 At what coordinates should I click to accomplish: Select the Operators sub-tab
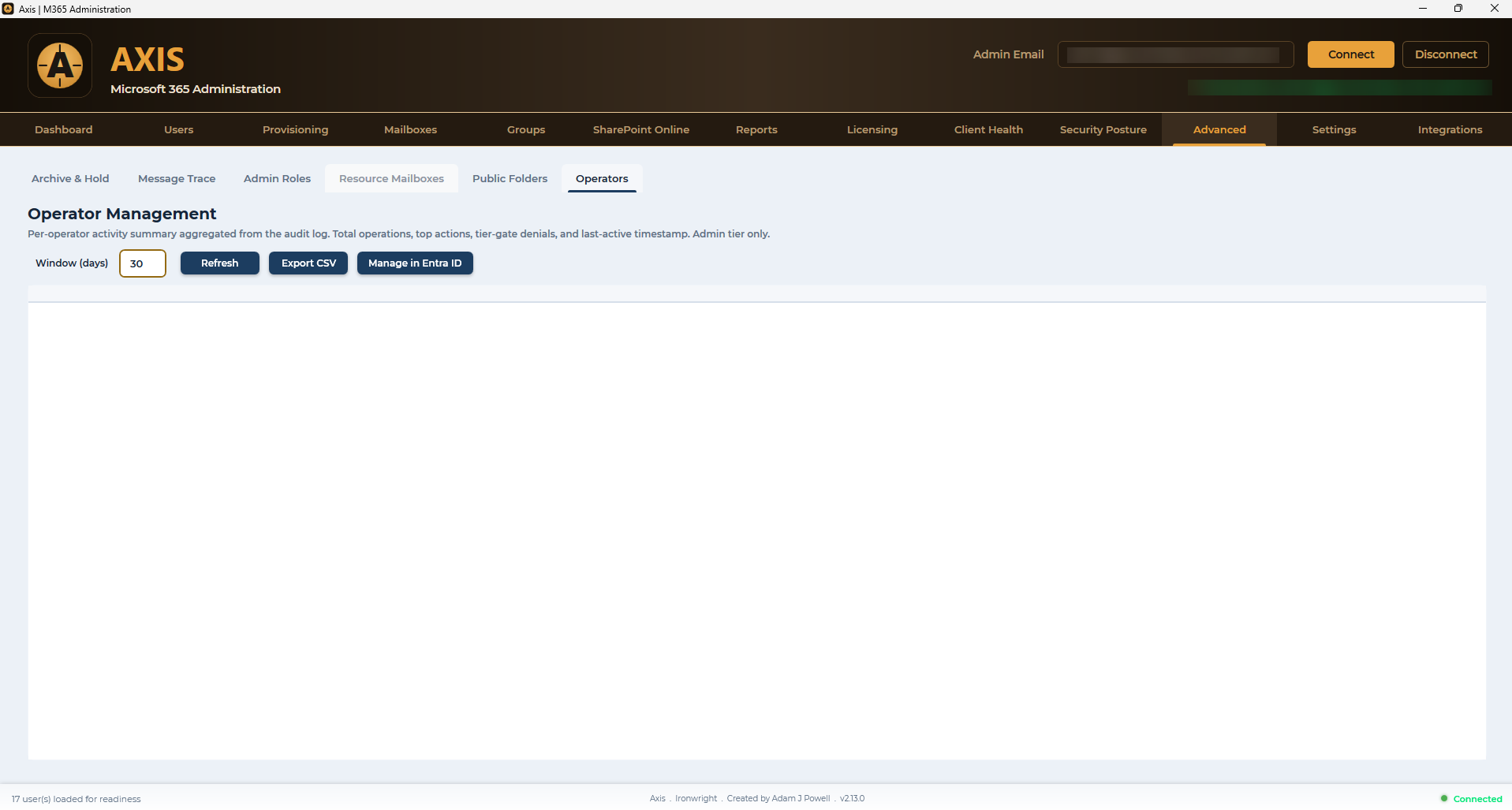602,178
